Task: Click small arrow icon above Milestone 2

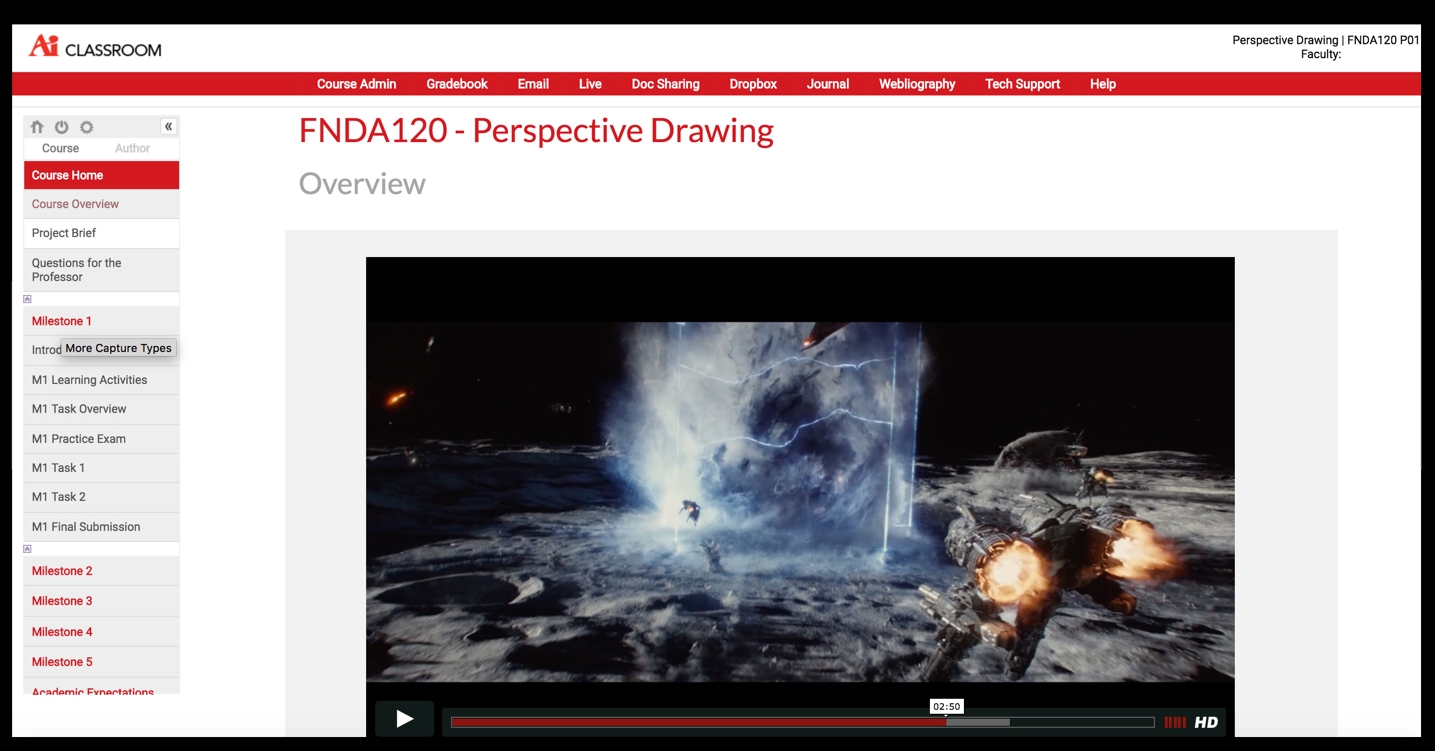Action: 27,549
